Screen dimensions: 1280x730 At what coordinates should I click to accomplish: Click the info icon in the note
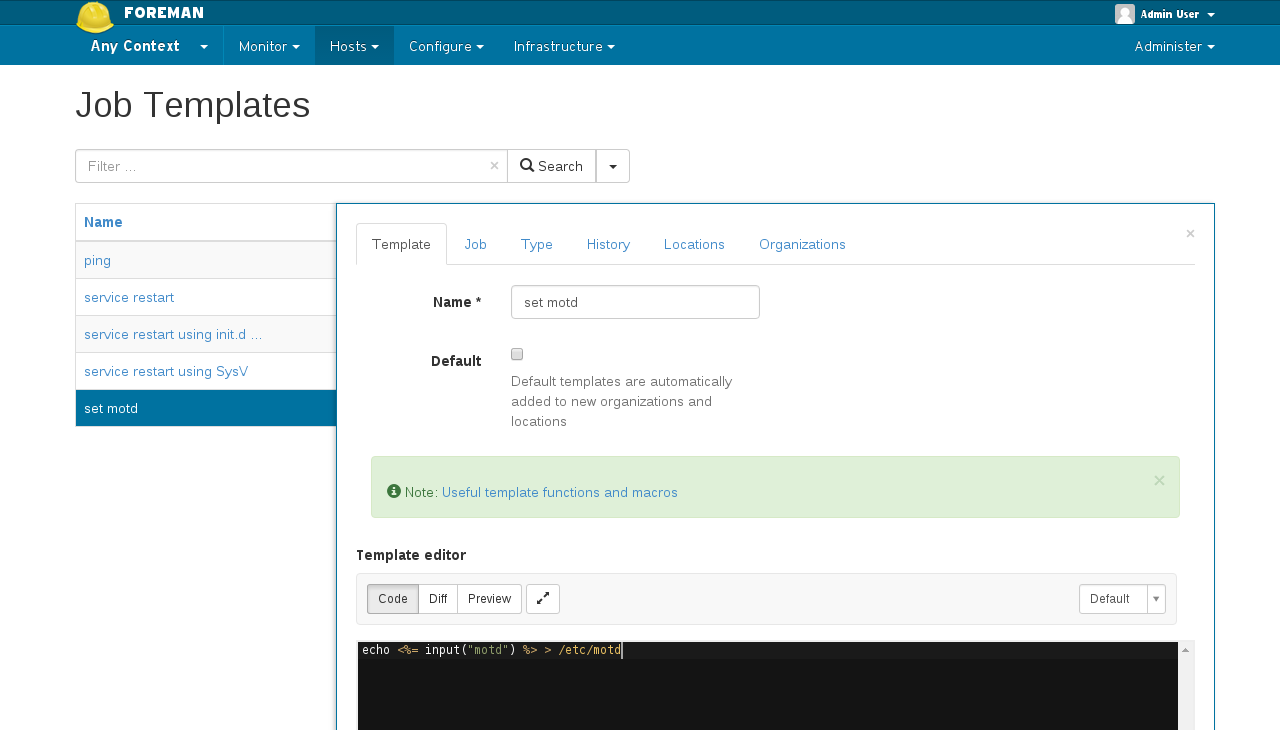tap(394, 491)
